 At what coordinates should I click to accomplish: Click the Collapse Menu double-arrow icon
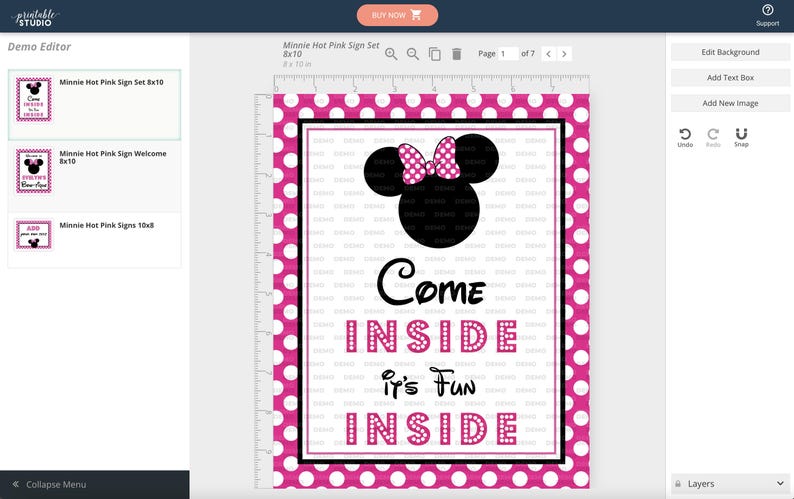(16, 484)
